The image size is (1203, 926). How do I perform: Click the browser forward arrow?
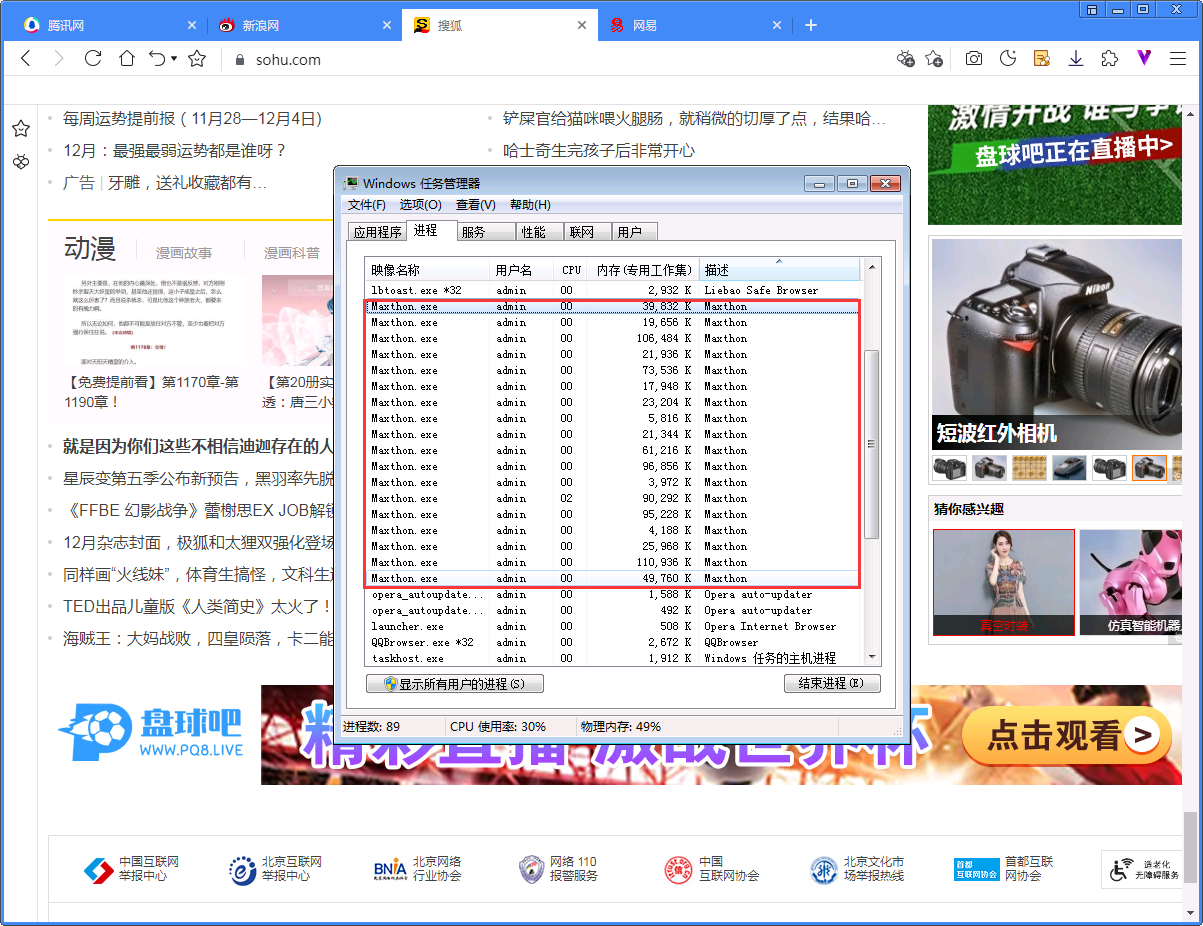point(58,59)
